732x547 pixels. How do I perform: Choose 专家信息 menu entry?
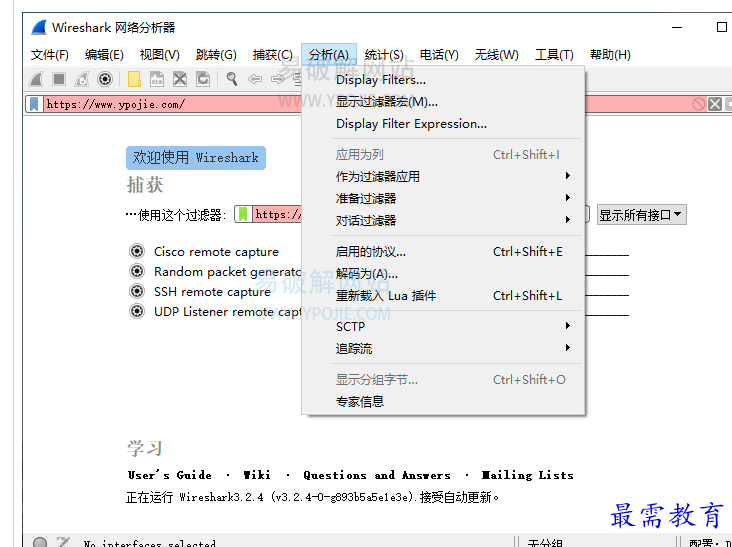[x=443, y=401]
